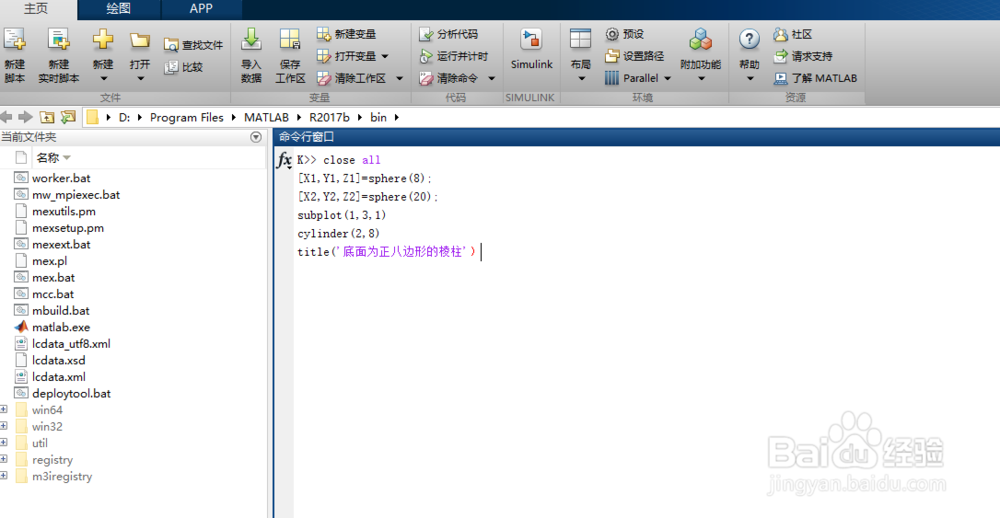Click the Open (打开) folder icon
1000x518 pixels.
140,40
